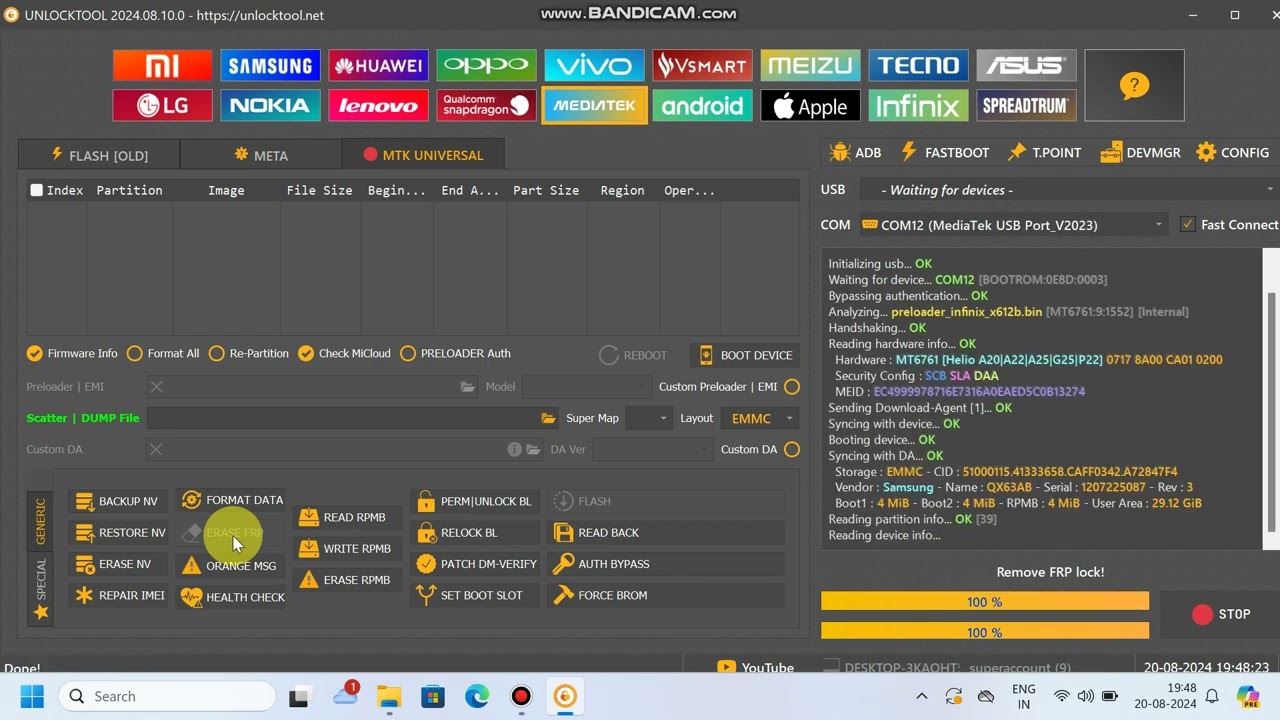The height and width of the screenshot is (720, 1280).
Task: Toggle the Custom DA radio button
Action: (792, 450)
